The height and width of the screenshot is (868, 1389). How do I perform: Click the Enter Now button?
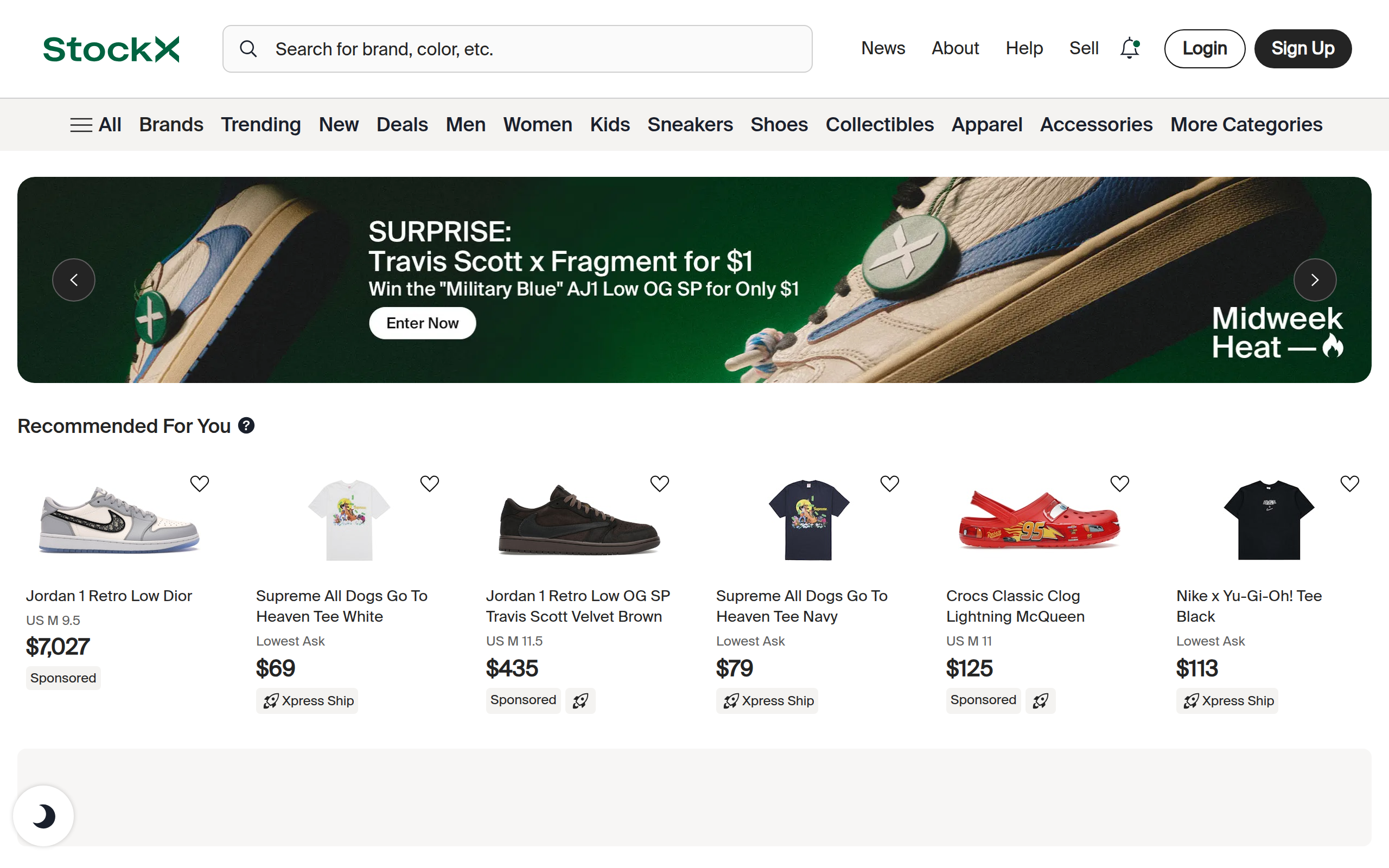(x=423, y=323)
